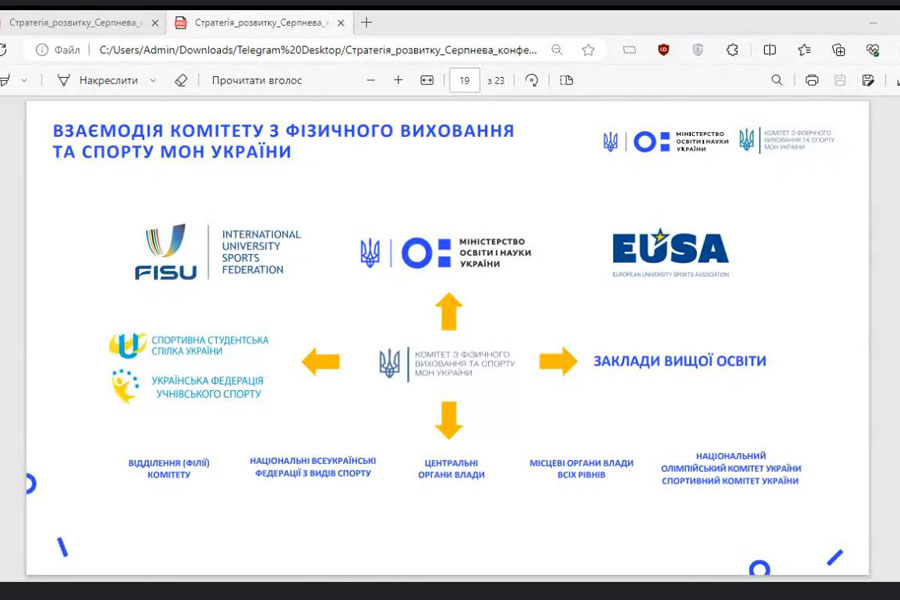Open the Extensions puzzle menu
Image resolution: width=900 pixels, height=600 pixels.
tap(732, 50)
